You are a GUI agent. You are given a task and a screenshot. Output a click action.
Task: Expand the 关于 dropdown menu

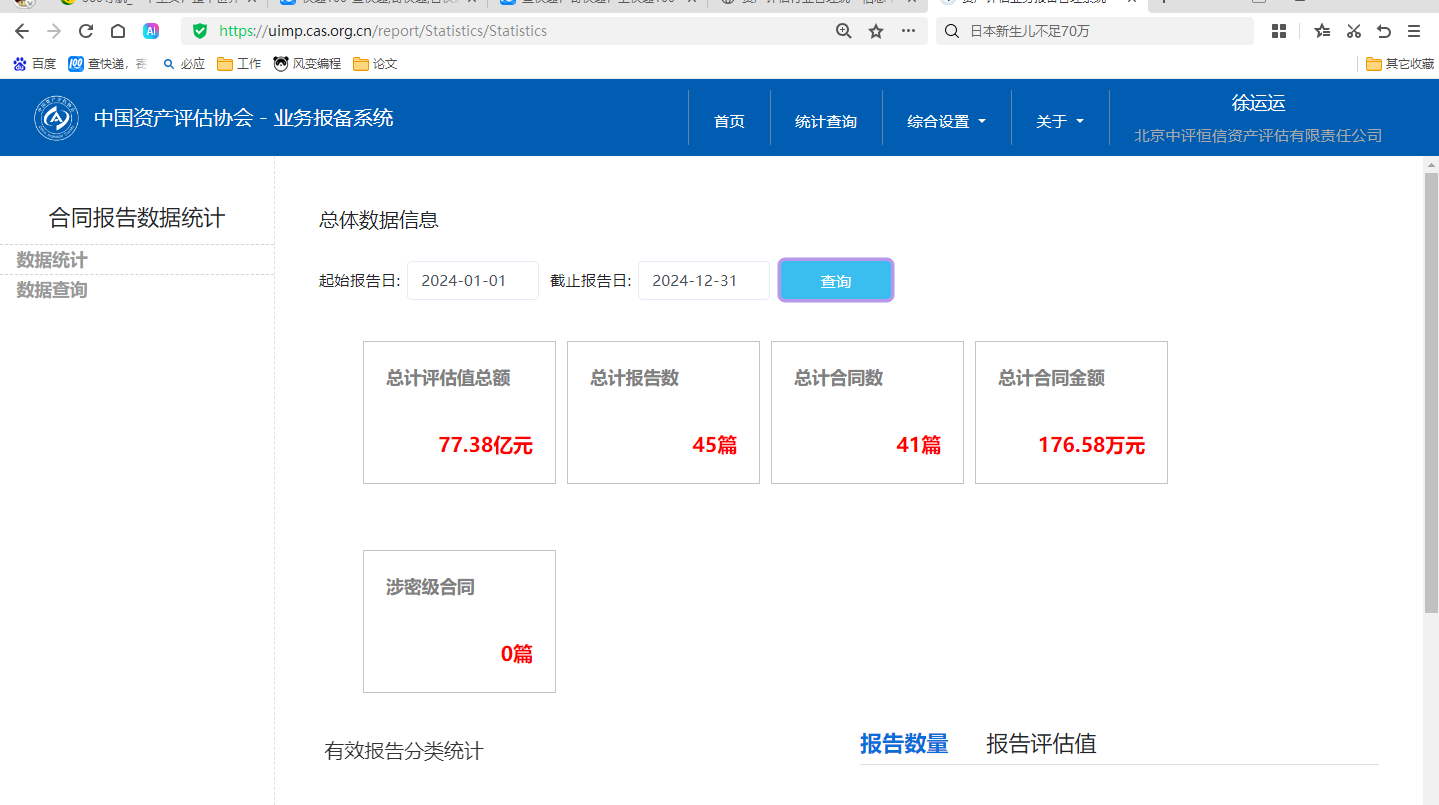(x=1059, y=122)
